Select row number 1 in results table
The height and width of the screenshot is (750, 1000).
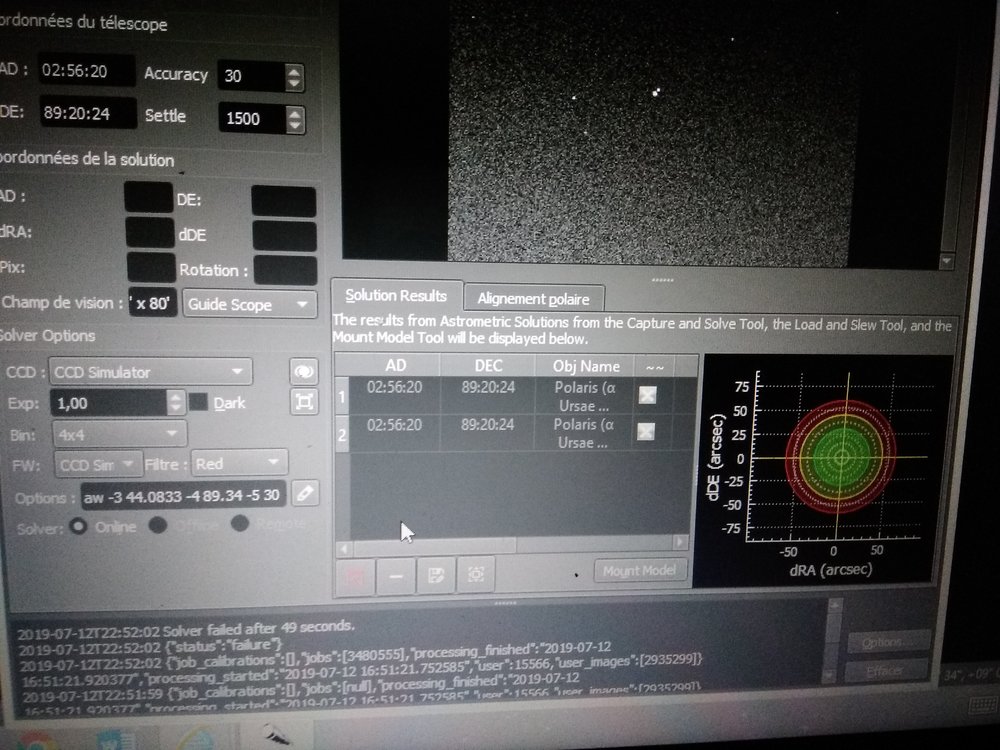pos(342,396)
